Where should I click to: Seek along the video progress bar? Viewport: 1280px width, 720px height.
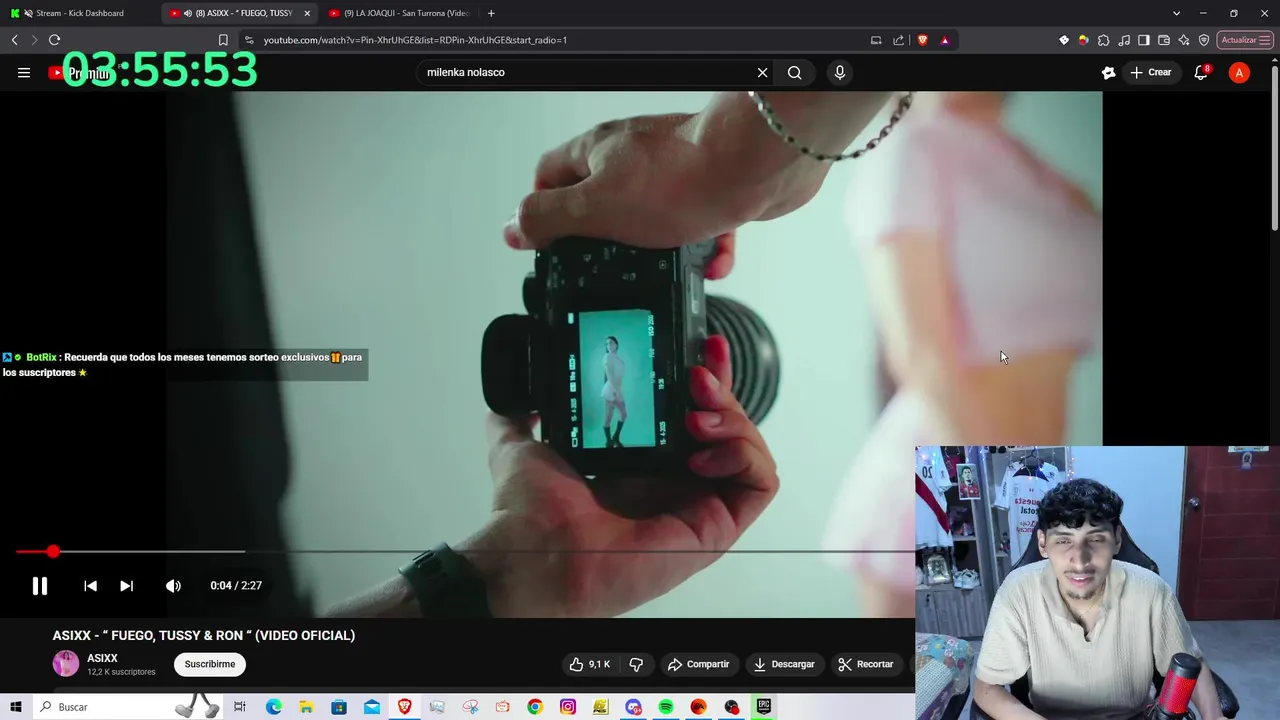pos(465,551)
